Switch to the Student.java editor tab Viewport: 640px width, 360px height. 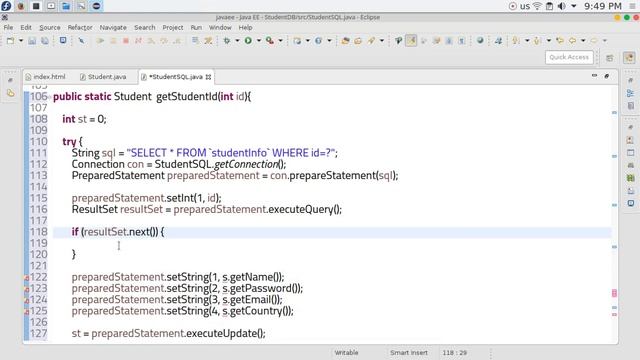click(103, 77)
